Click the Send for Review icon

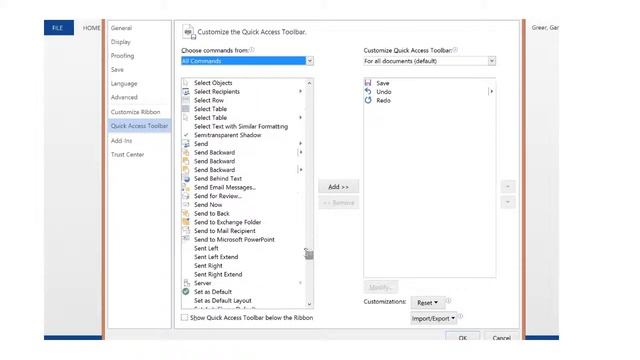coord(186,196)
